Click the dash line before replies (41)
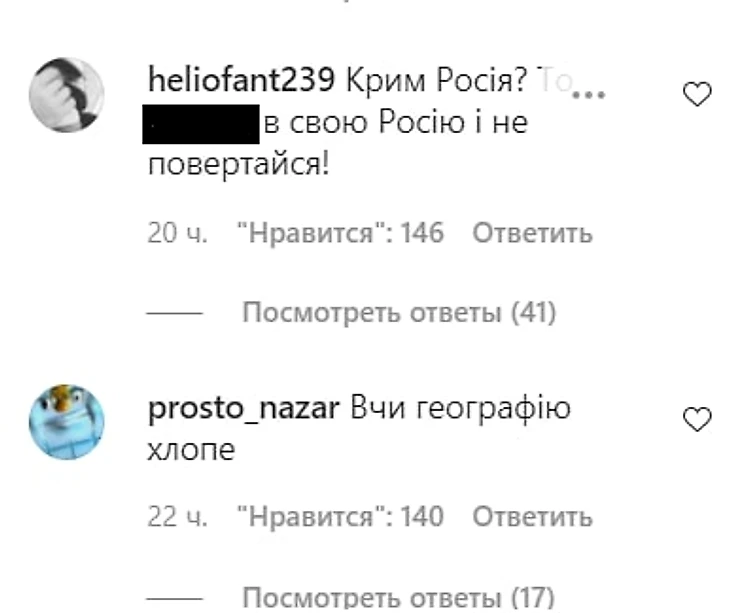 point(175,313)
